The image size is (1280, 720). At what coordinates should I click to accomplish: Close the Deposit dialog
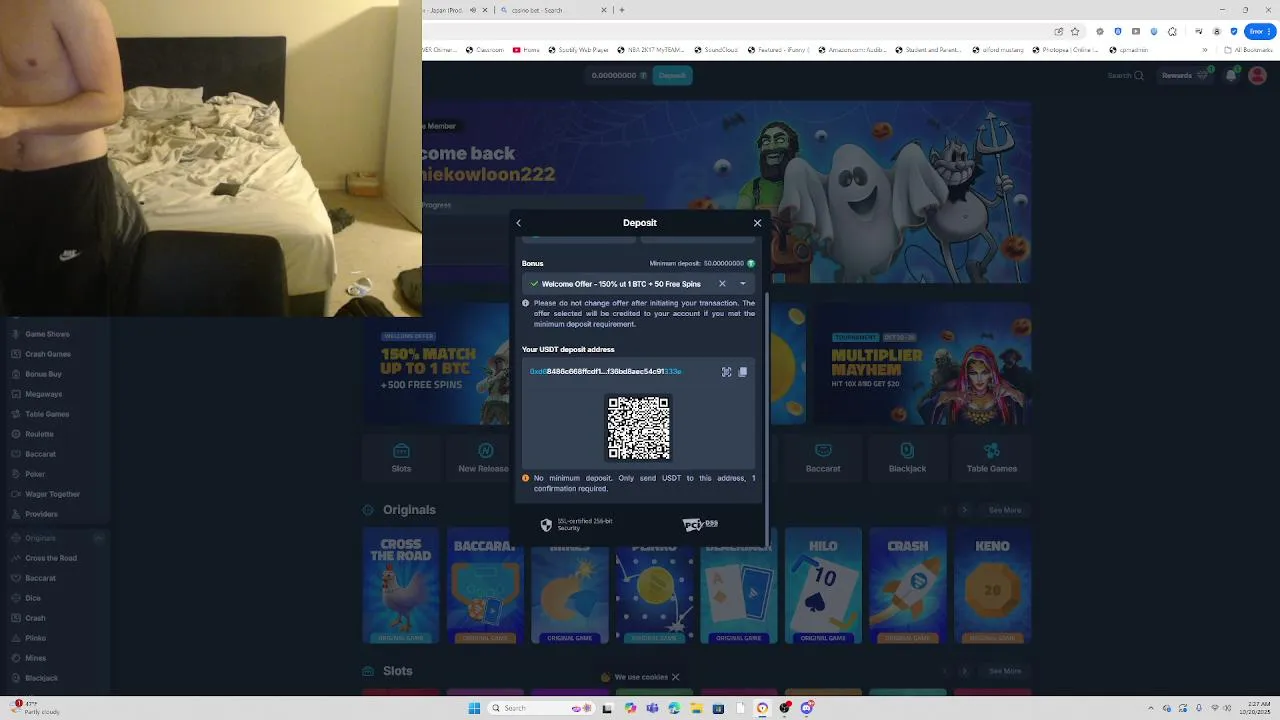pyautogui.click(x=757, y=223)
